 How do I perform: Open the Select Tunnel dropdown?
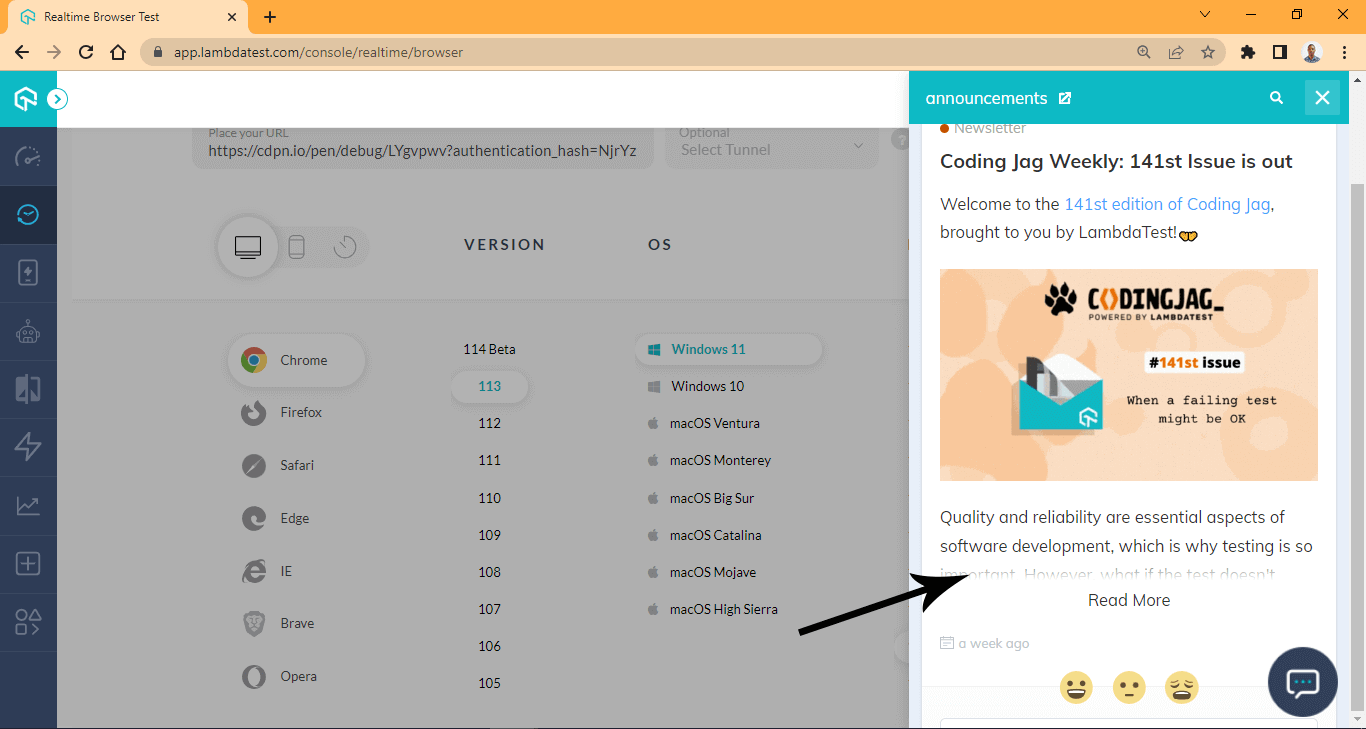(770, 146)
